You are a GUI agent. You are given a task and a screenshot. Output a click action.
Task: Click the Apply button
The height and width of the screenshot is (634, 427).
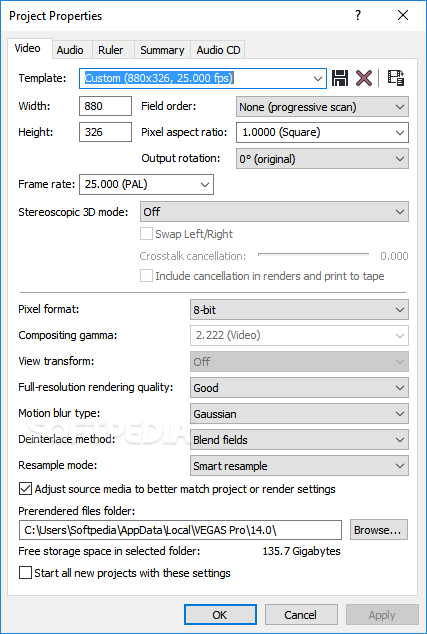382,615
